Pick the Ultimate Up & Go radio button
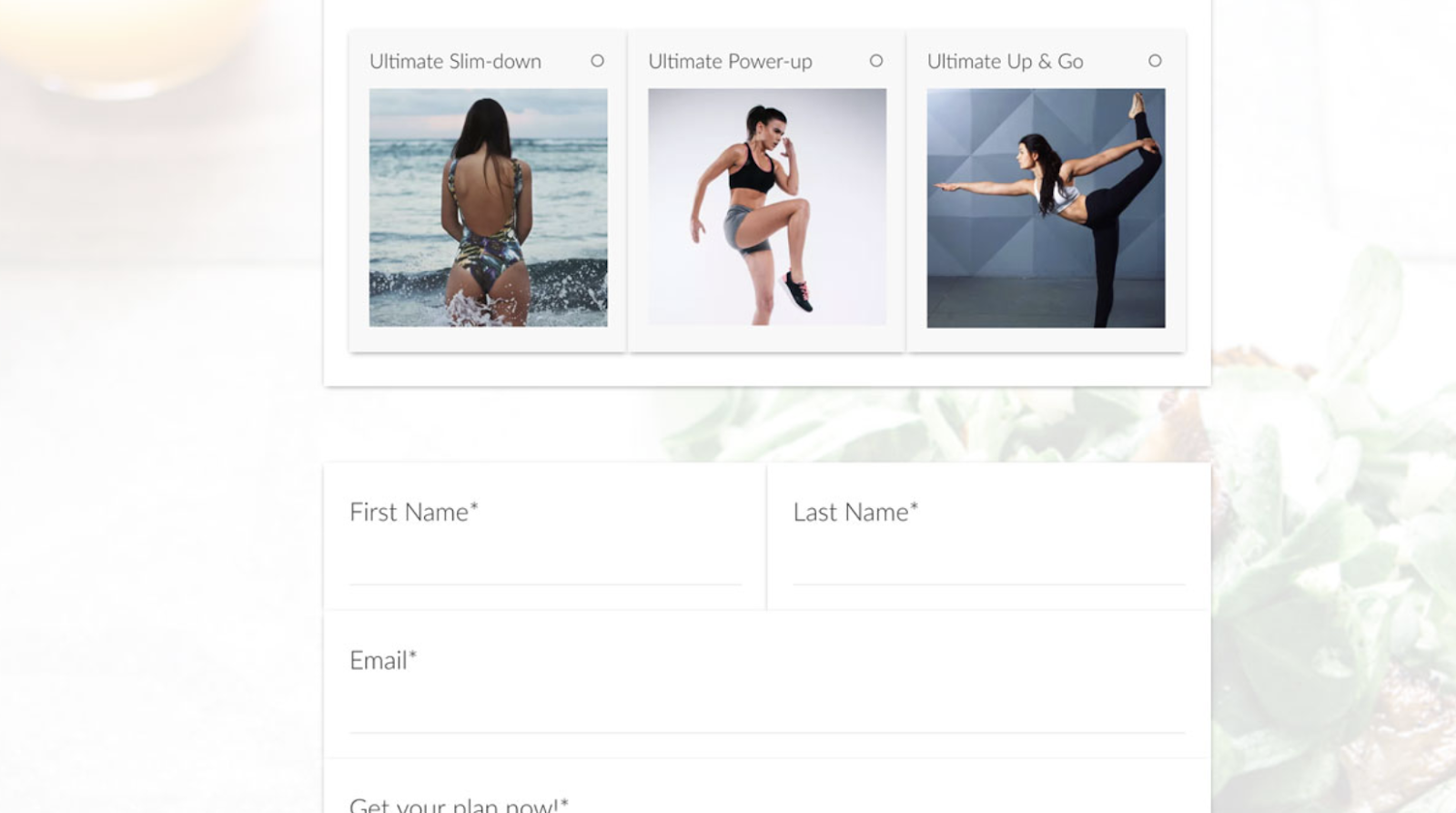Viewport: 1456px width, 813px height. (x=1155, y=61)
